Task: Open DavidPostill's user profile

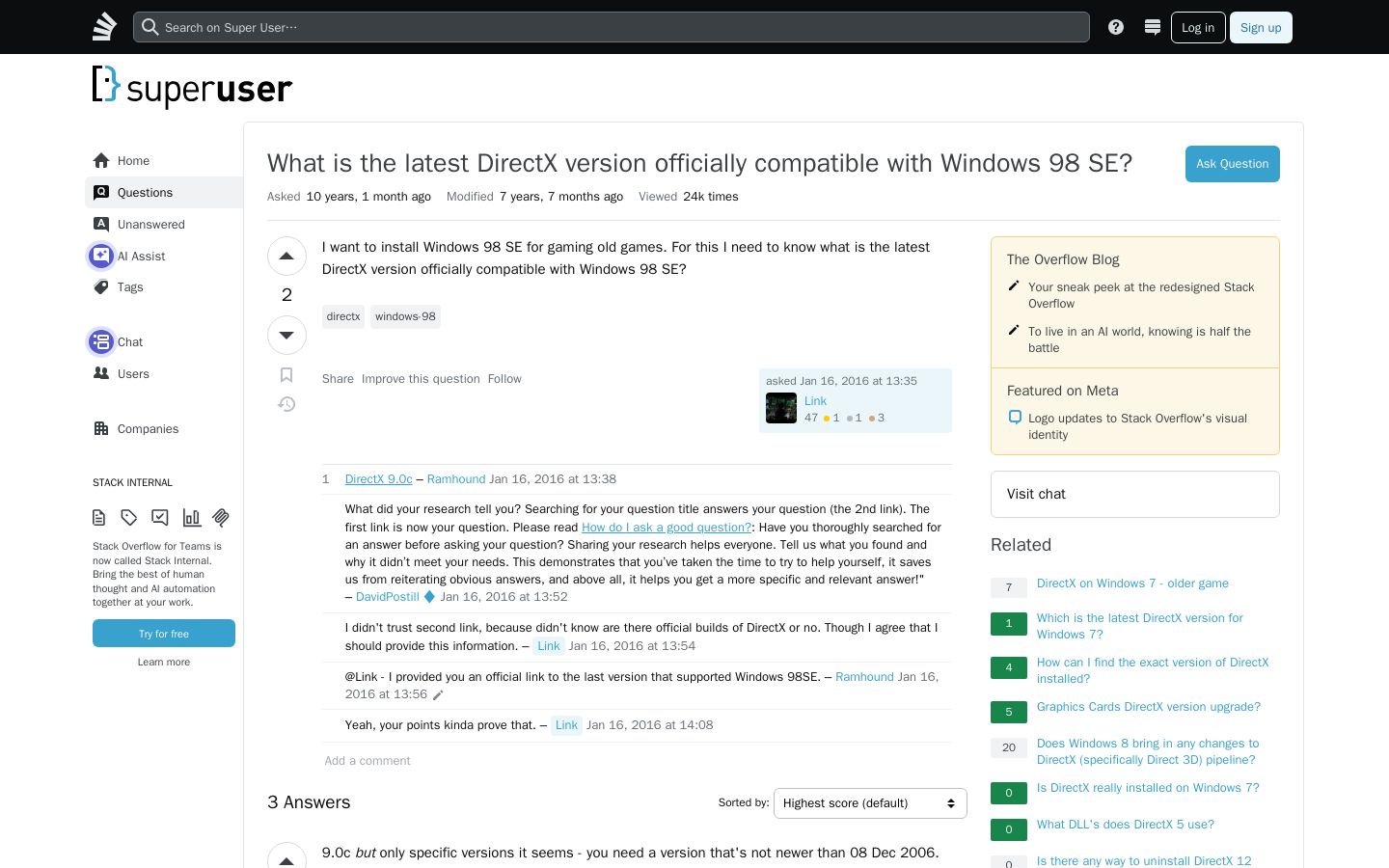Action: click(x=388, y=597)
